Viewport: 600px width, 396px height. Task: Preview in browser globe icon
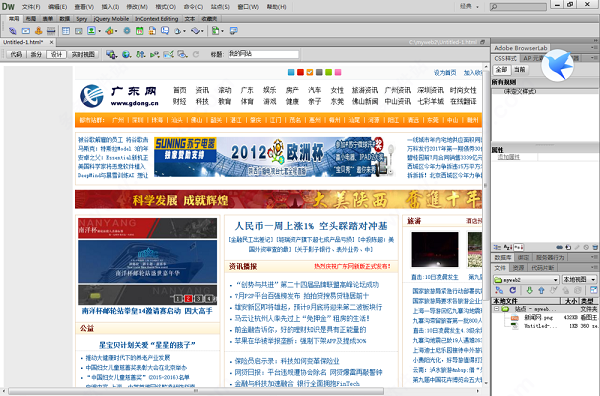tap(126, 54)
